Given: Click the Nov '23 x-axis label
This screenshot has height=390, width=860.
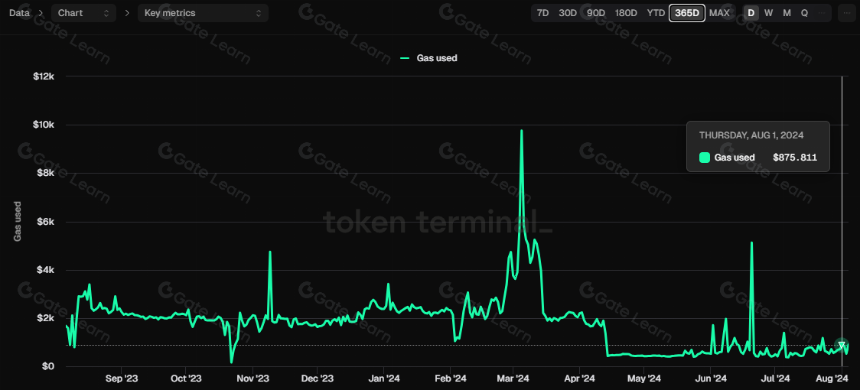Looking at the screenshot, I should (253, 378).
